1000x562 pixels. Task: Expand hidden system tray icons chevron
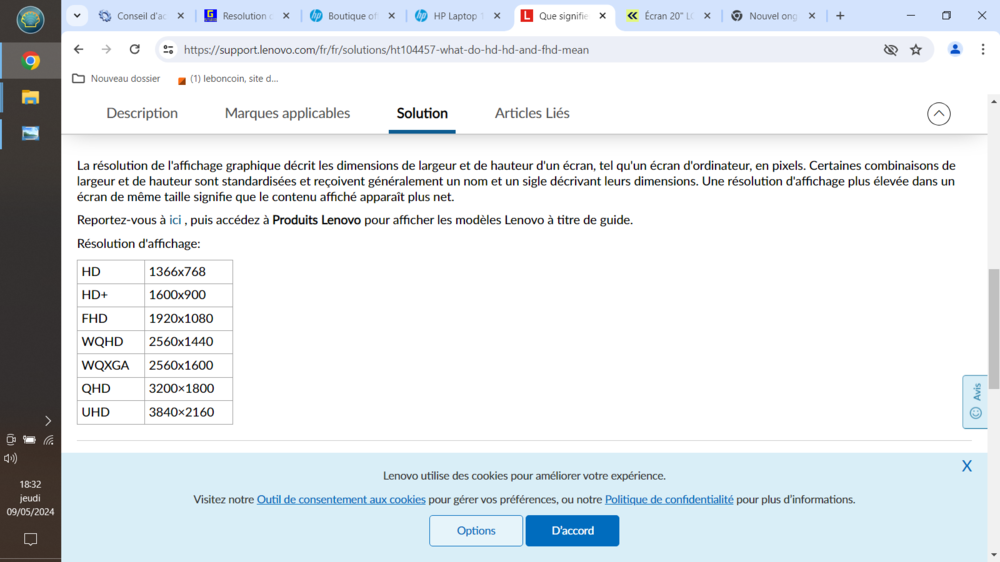(47, 421)
